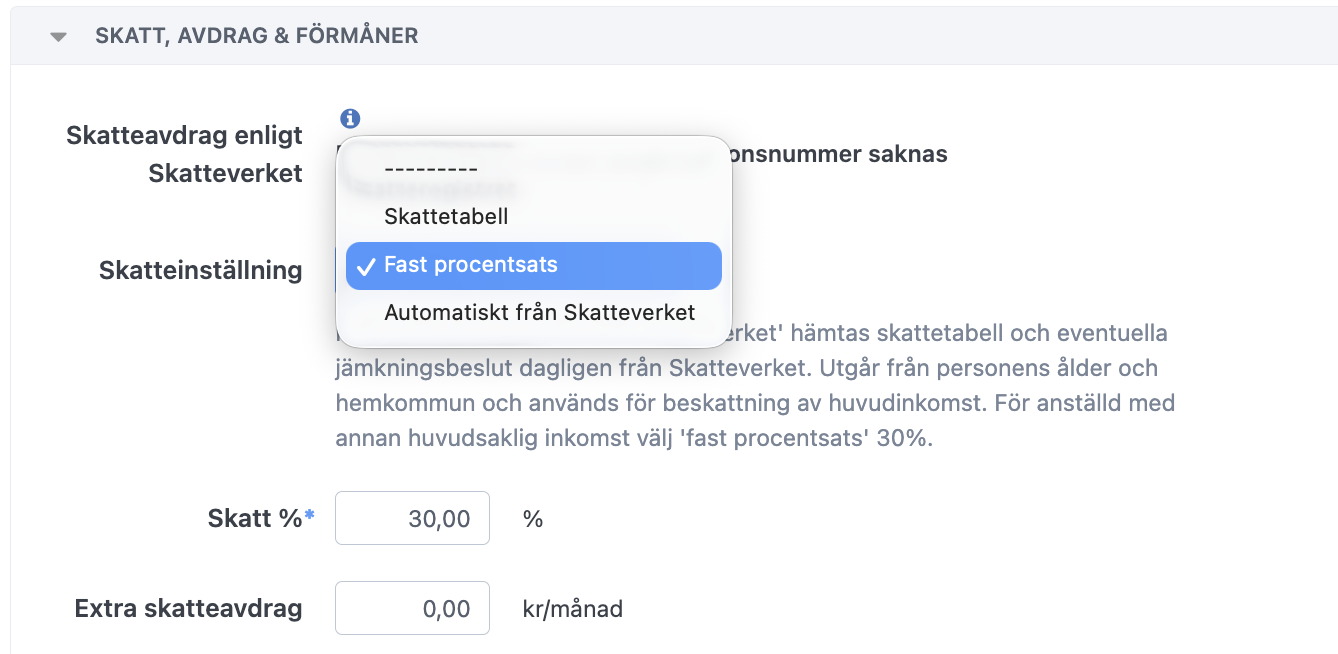Image resolution: width=1338 pixels, height=654 pixels.
Task: Collapse the section using the header triangle
Action: point(59,37)
